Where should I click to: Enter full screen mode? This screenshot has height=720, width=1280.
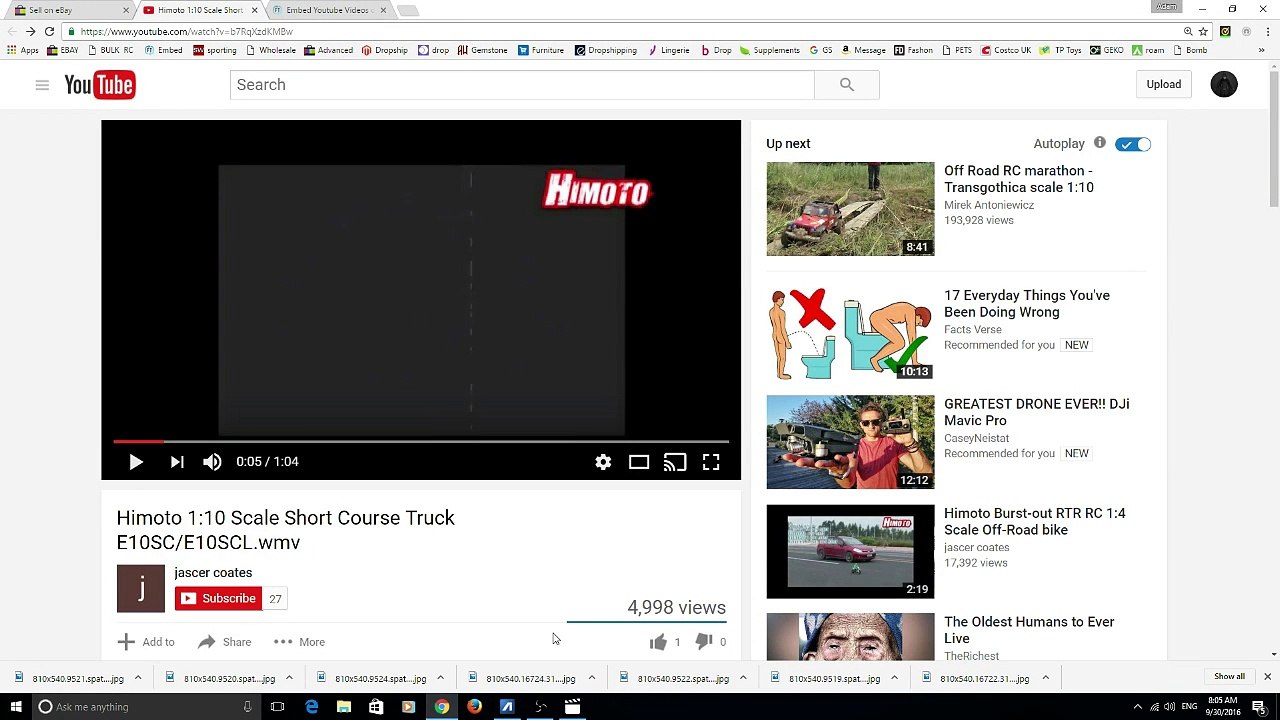point(711,462)
